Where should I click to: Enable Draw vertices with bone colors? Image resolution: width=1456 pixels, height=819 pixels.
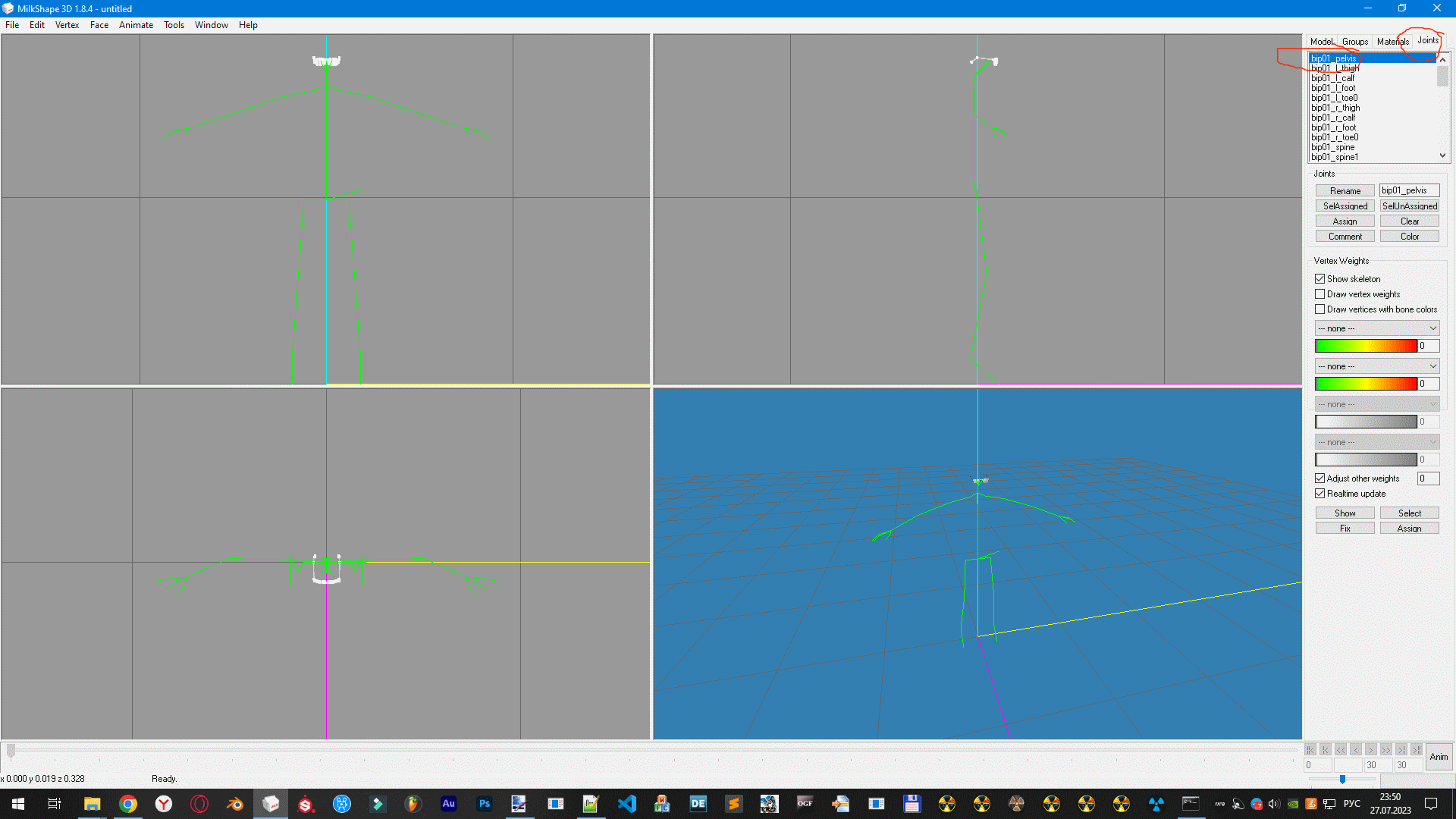[x=1320, y=309]
